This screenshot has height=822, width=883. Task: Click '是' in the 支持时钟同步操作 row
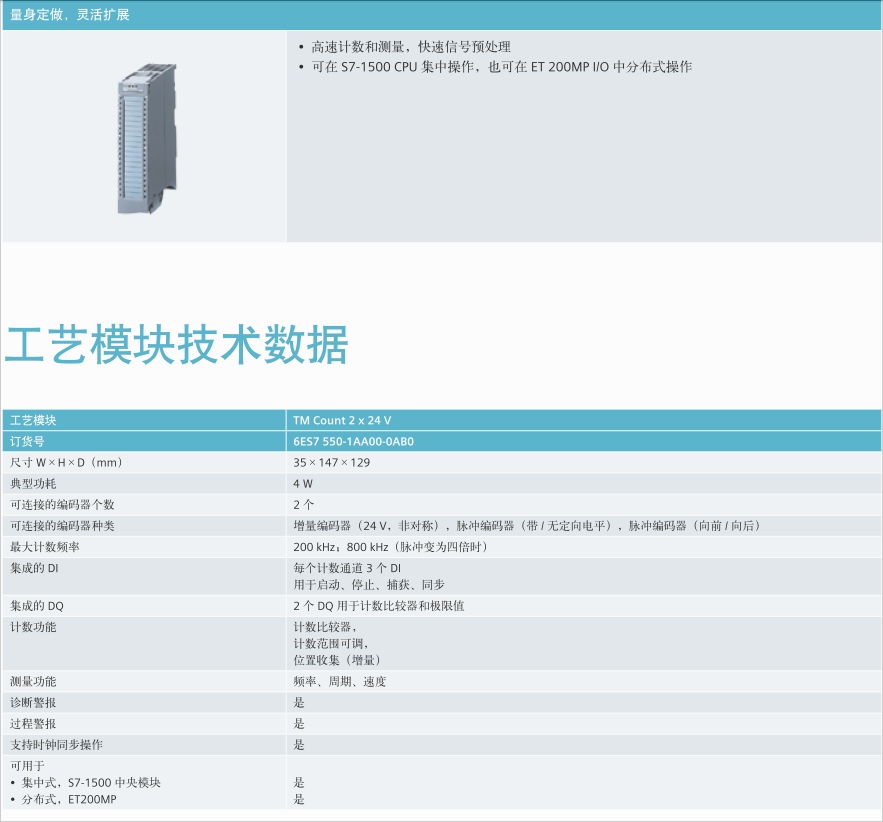point(298,745)
